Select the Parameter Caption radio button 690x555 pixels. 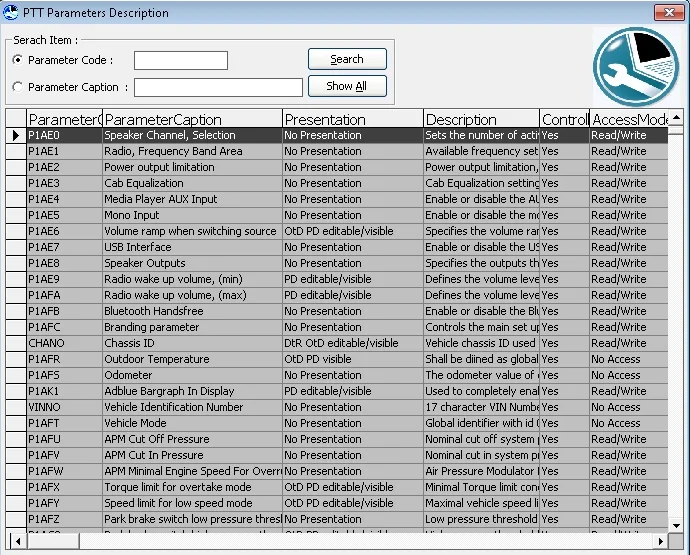pos(18,87)
